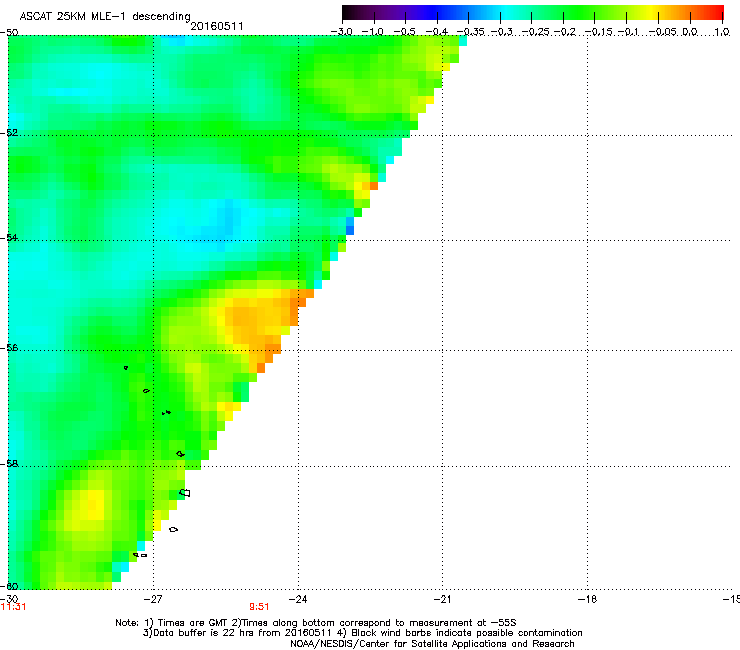
Task: Select the date label 20160511 under the title
Action: pyautogui.click(x=217, y=26)
